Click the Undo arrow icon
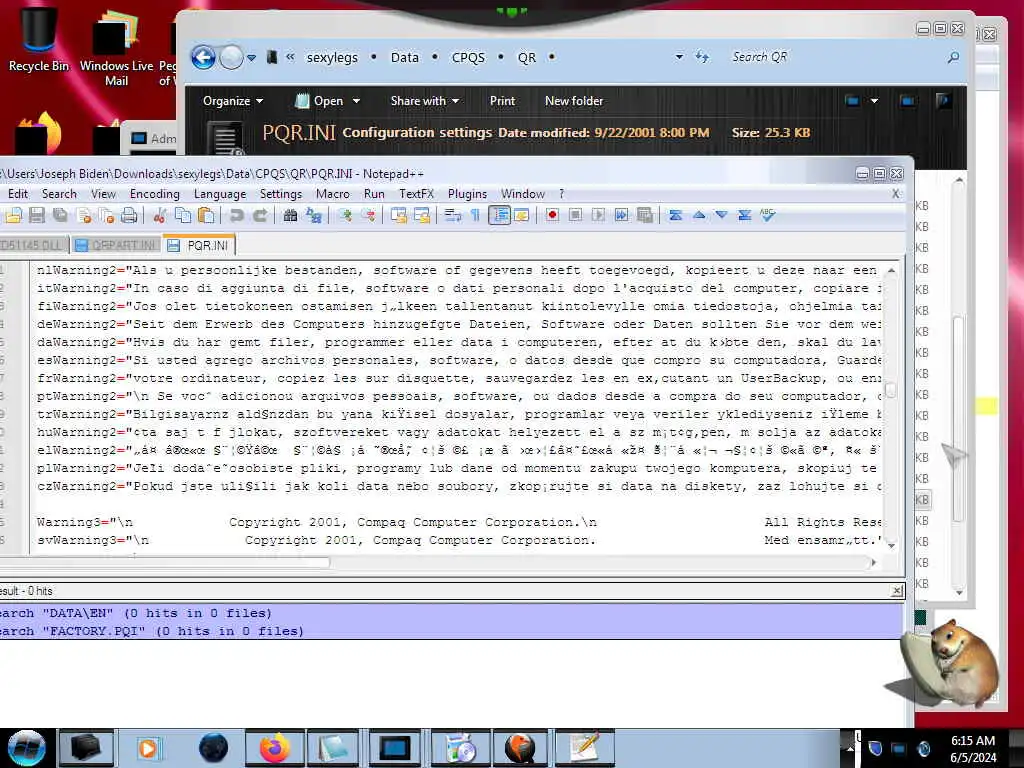 coord(236,215)
